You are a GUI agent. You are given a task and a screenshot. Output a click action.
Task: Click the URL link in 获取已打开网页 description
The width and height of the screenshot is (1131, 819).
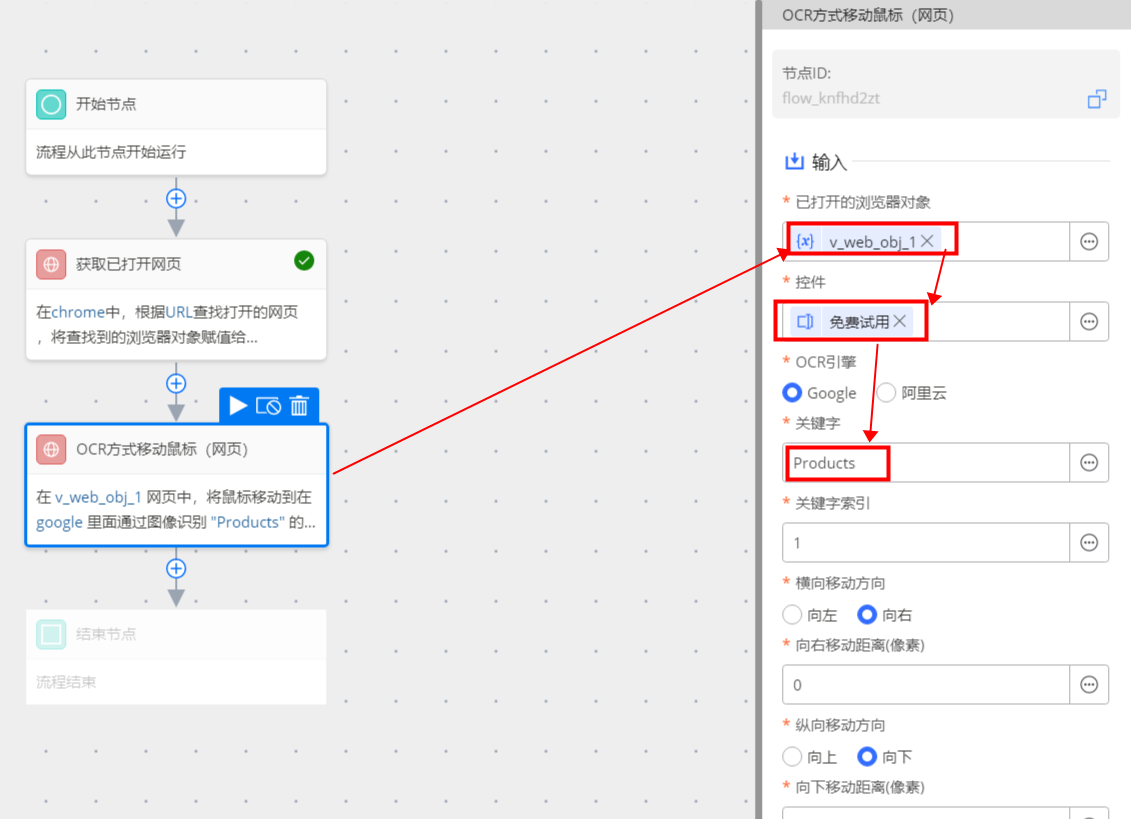[178, 312]
